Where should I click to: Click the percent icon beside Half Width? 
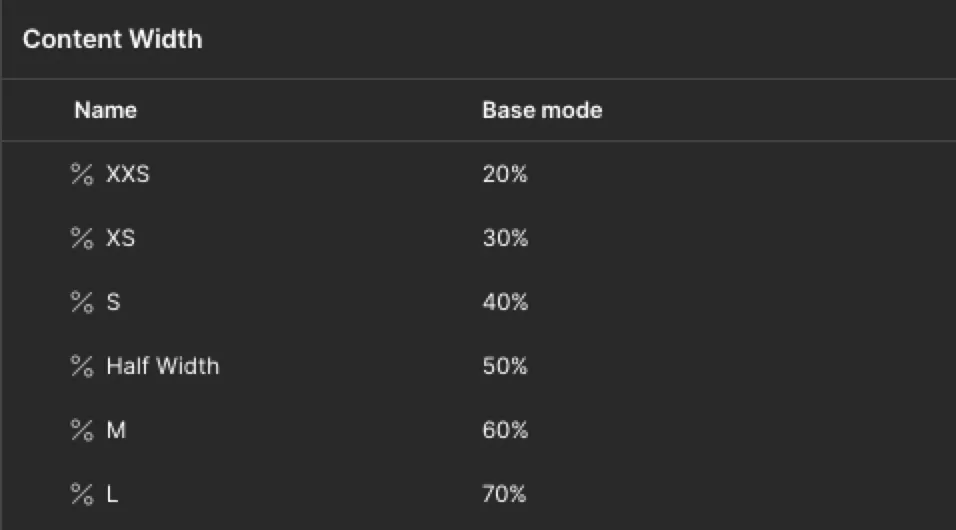pyautogui.click(x=82, y=367)
